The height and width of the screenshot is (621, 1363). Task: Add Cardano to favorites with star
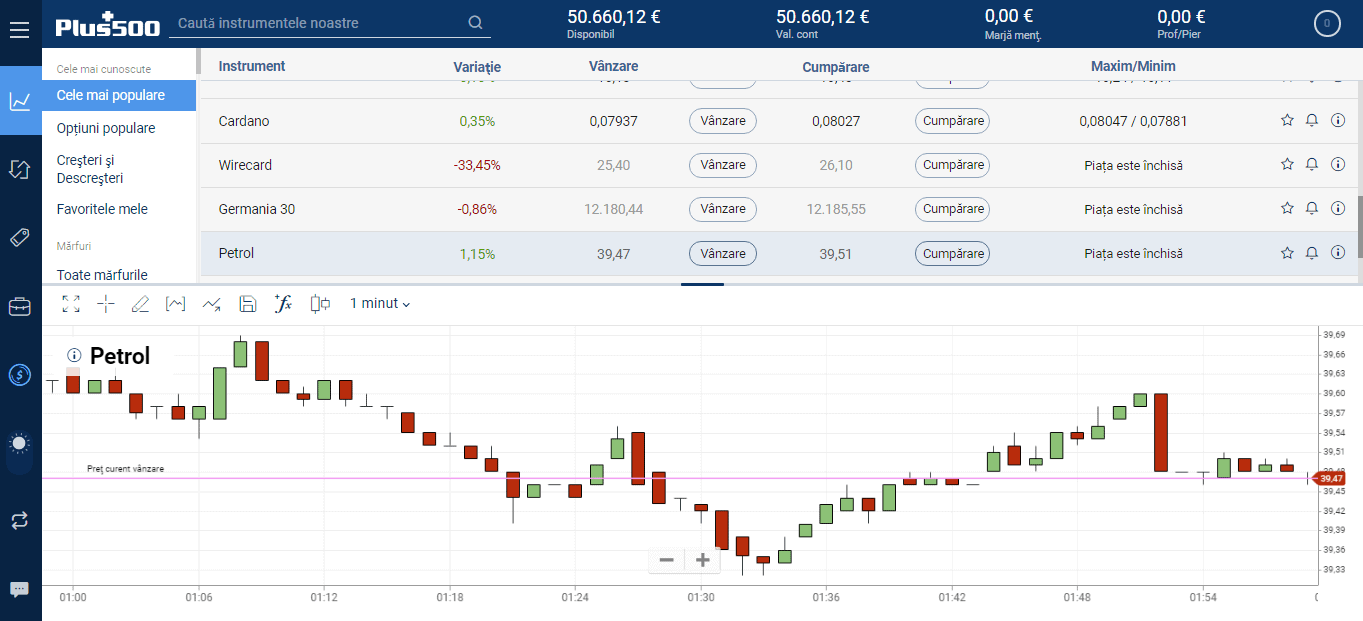[x=1287, y=121]
